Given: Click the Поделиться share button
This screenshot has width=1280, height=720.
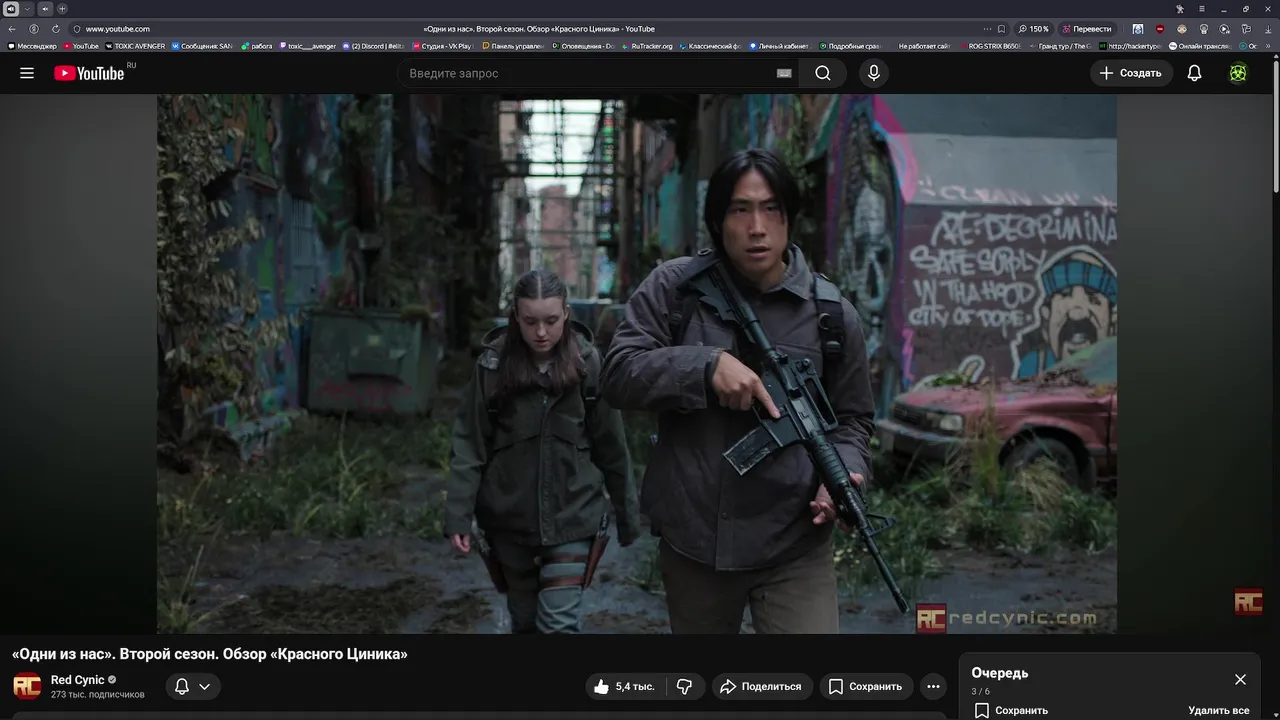Looking at the screenshot, I should pyautogui.click(x=761, y=686).
